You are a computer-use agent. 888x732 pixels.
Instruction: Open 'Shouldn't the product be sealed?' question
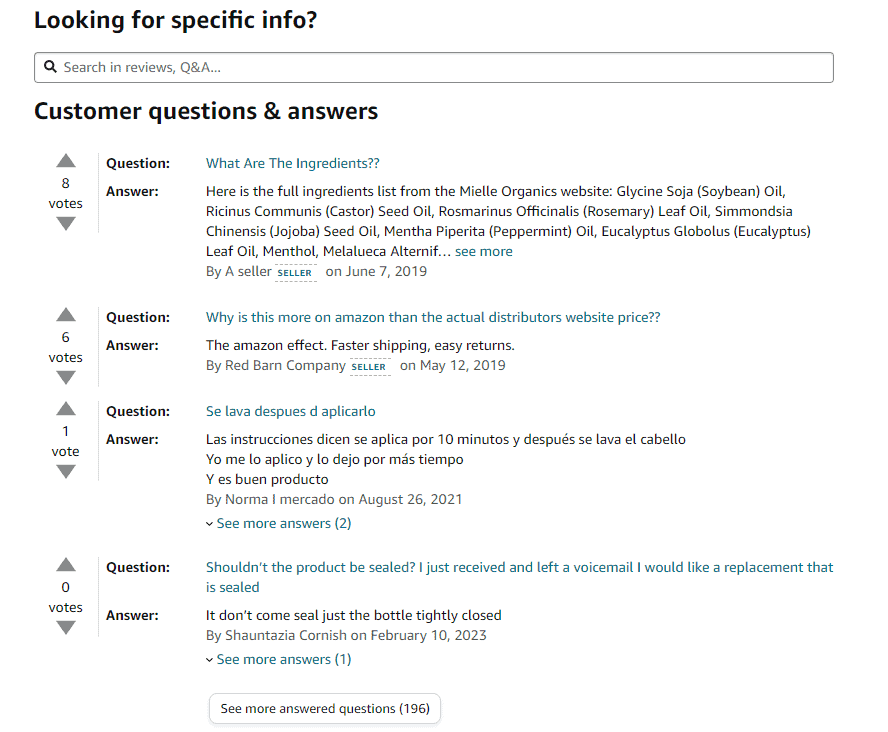(x=519, y=577)
